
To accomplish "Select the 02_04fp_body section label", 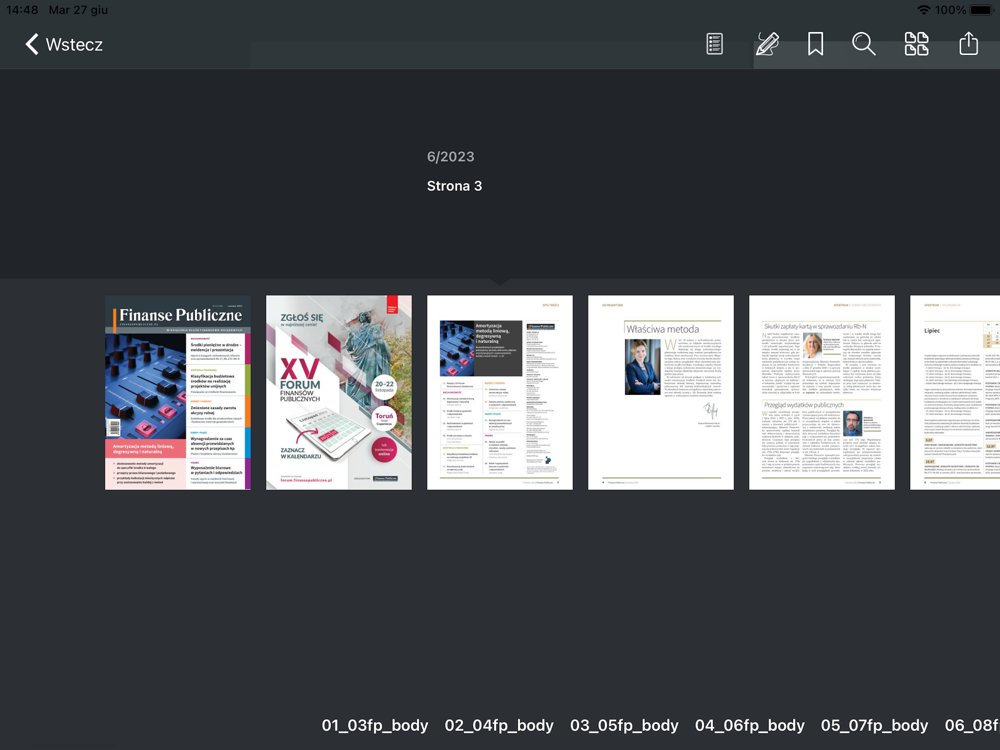I will (x=499, y=725).
